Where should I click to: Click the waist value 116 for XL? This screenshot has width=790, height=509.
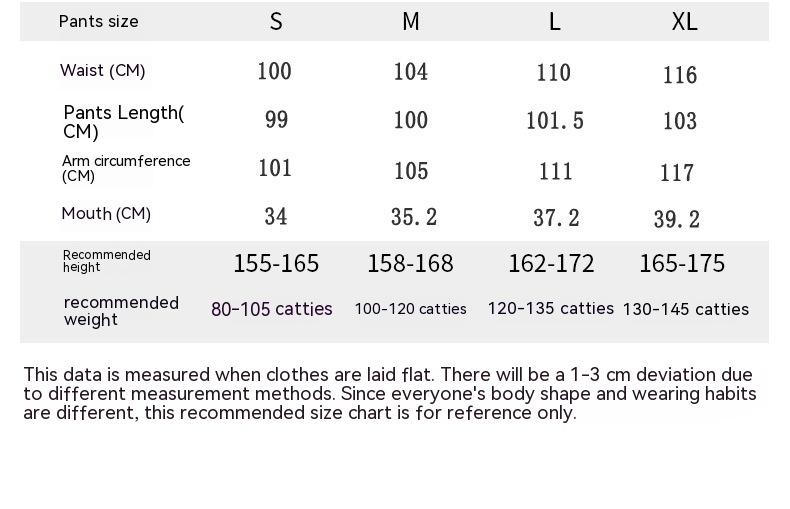[680, 75]
